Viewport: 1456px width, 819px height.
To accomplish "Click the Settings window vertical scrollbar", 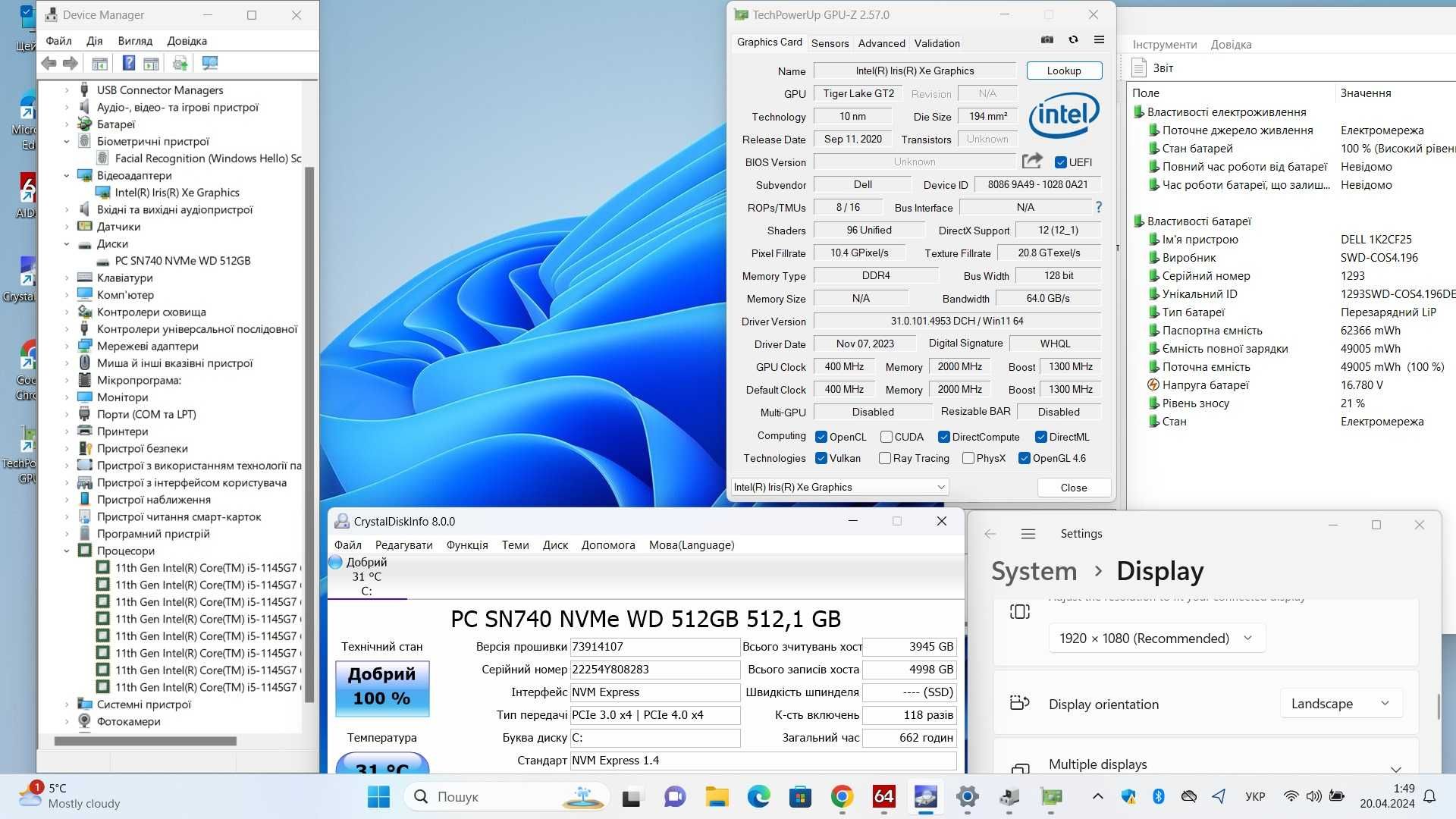I will click(1439, 706).
